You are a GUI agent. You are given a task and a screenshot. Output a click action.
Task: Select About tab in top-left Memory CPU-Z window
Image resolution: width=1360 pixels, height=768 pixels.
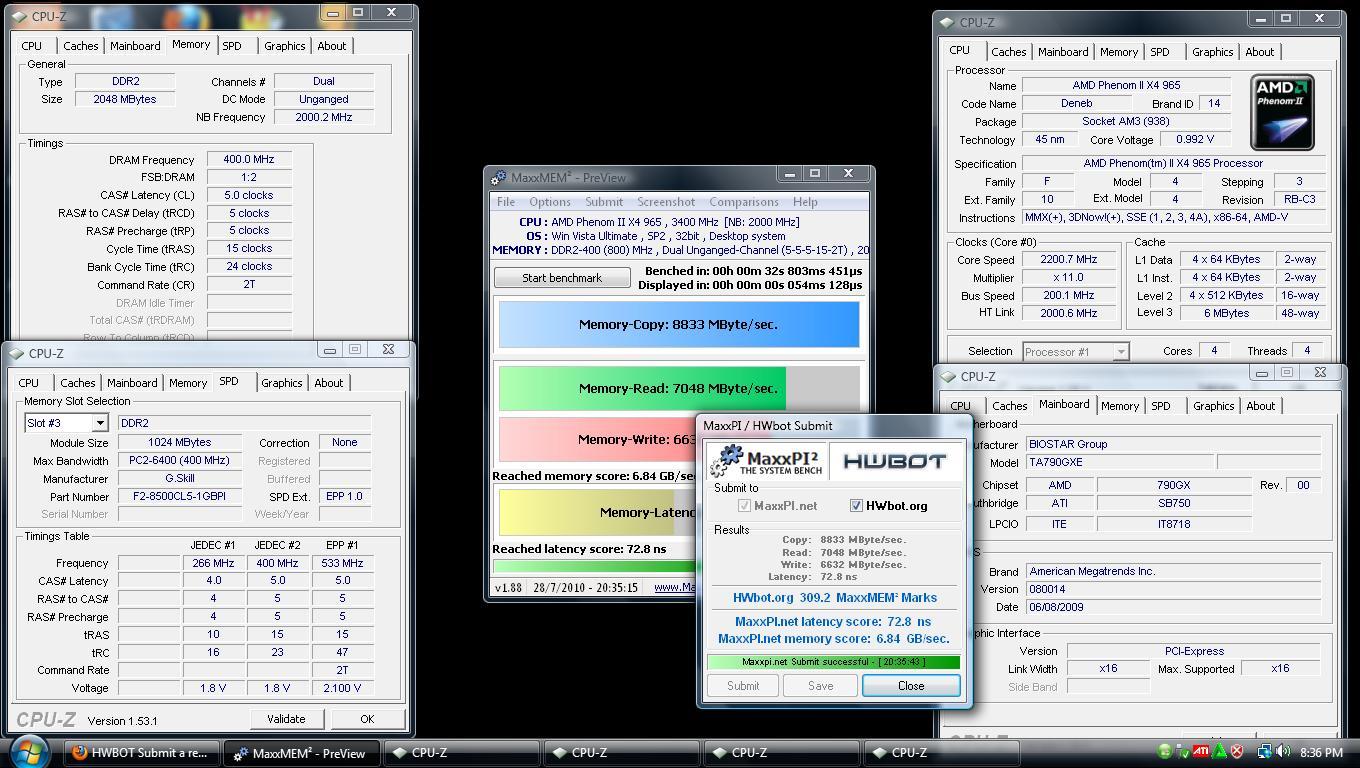331,46
